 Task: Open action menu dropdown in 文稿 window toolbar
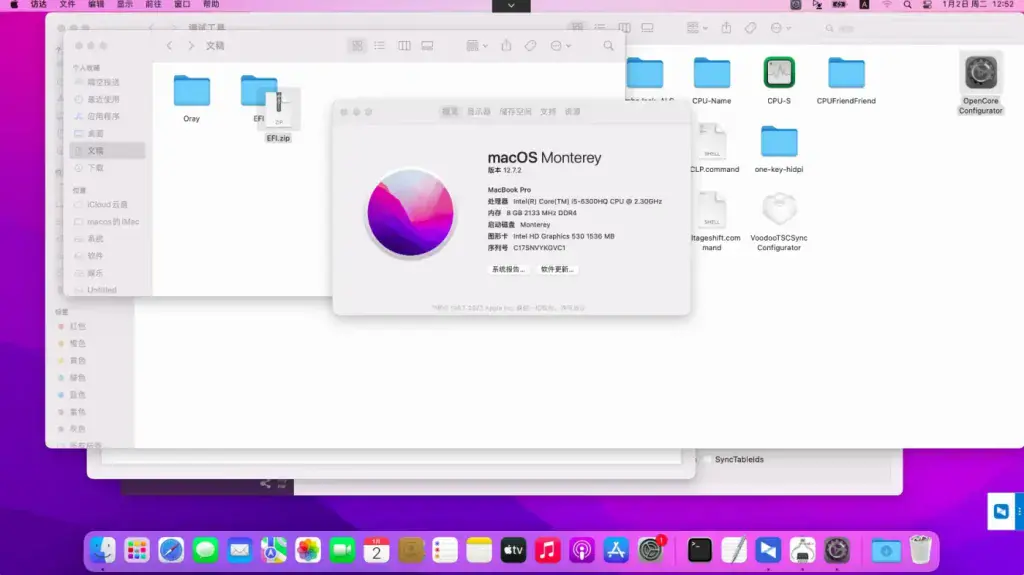(560, 46)
